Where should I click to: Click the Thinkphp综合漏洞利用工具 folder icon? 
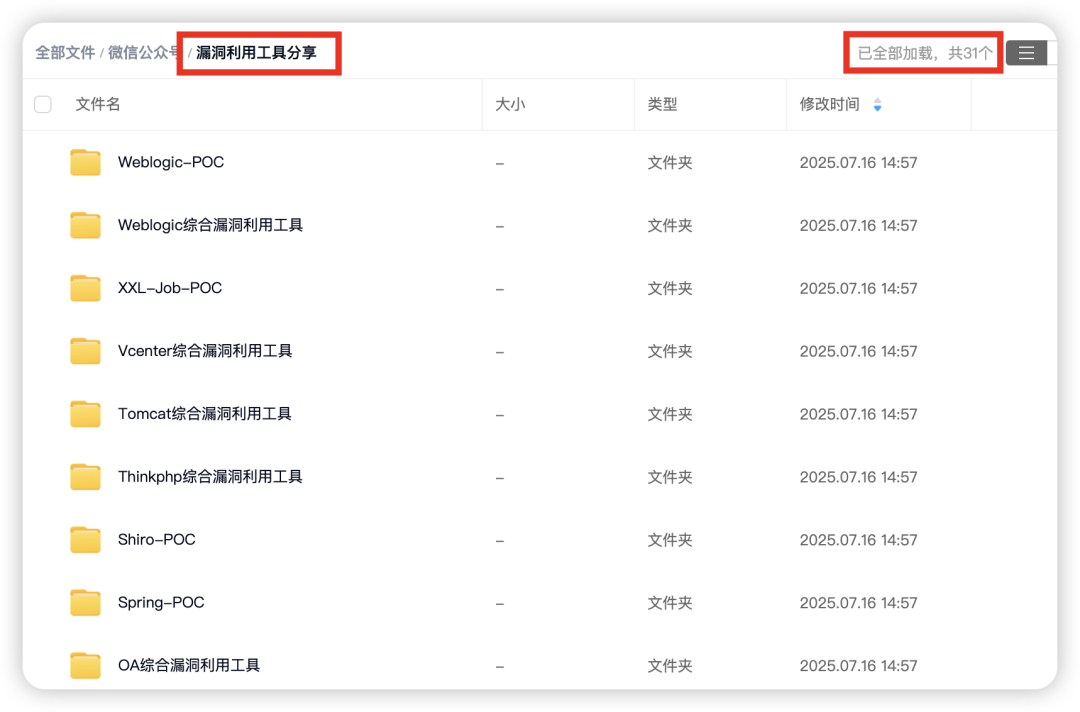pyautogui.click(x=85, y=477)
